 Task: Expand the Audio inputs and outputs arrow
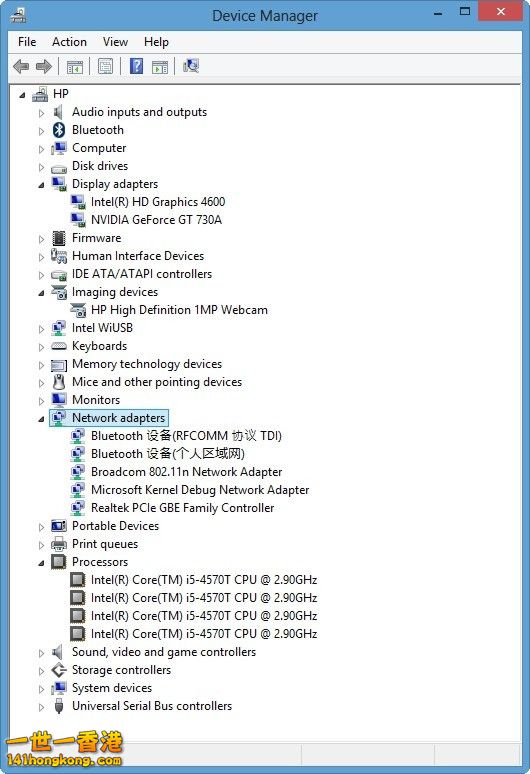click(41, 113)
